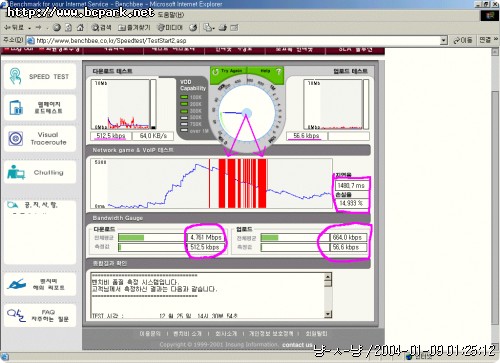Viewport: 500px width, 363px height.
Task: Open SPEED TEST from the sidebar
Action: coord(40,76)
